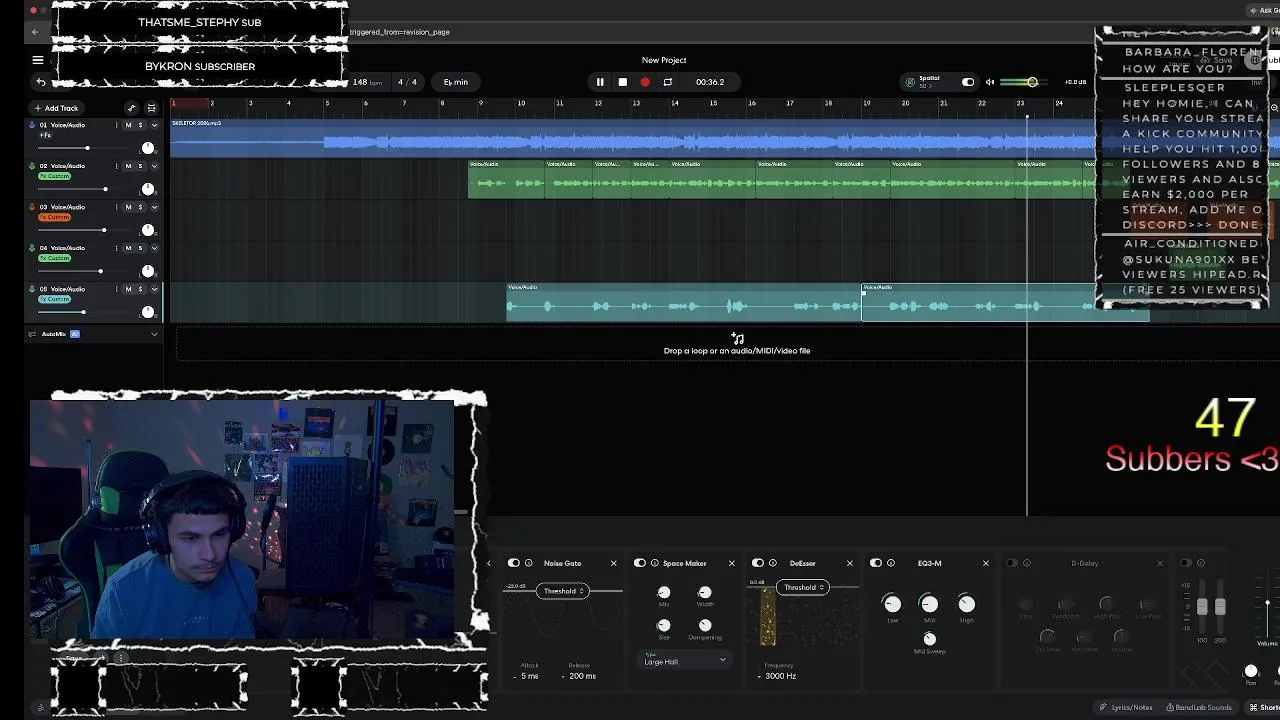
Task: Click the microphone icon on track 03
Action: point(32,207)
